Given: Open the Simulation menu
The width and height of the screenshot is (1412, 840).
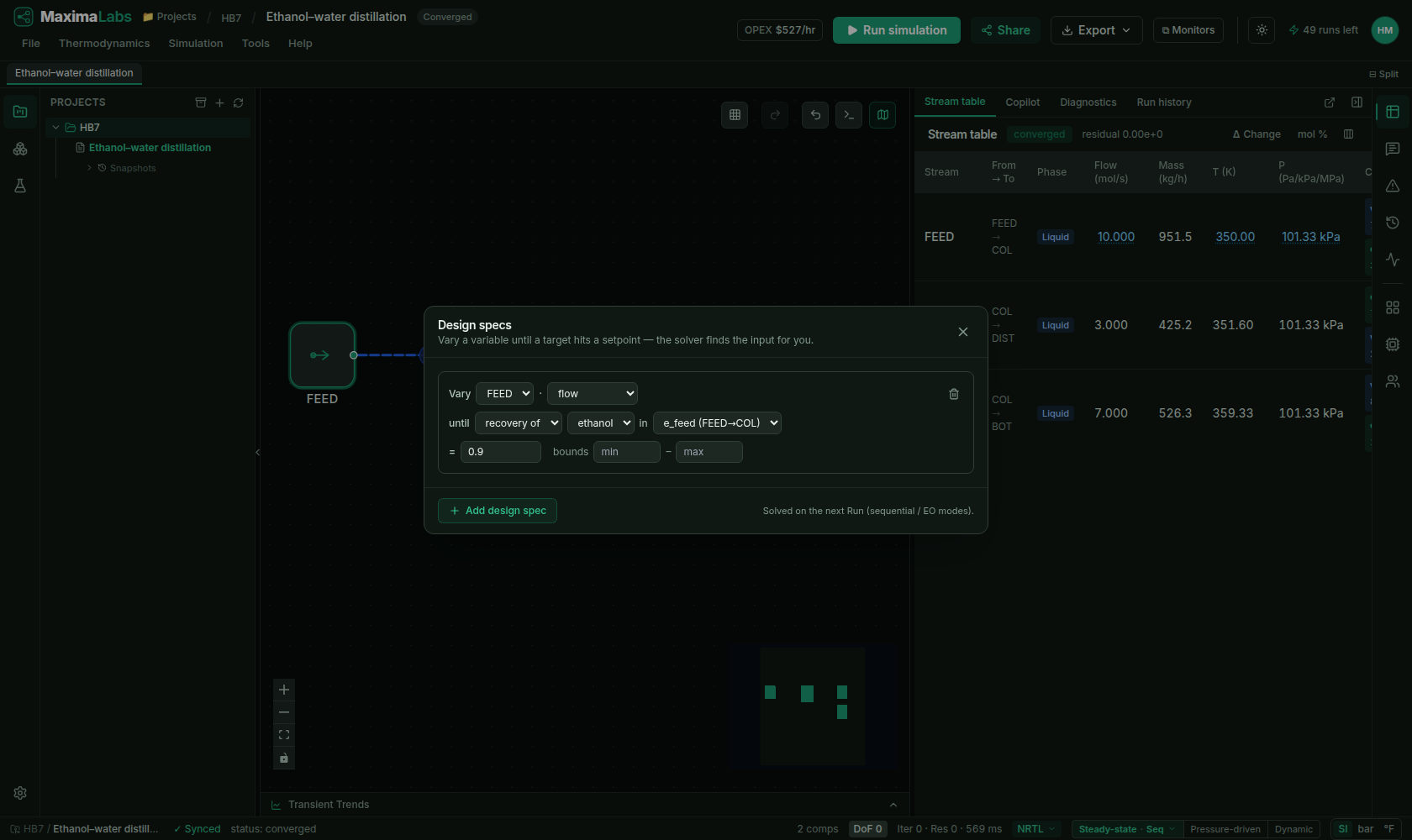Looking at the screenshot, I should [x=196, y=44].
